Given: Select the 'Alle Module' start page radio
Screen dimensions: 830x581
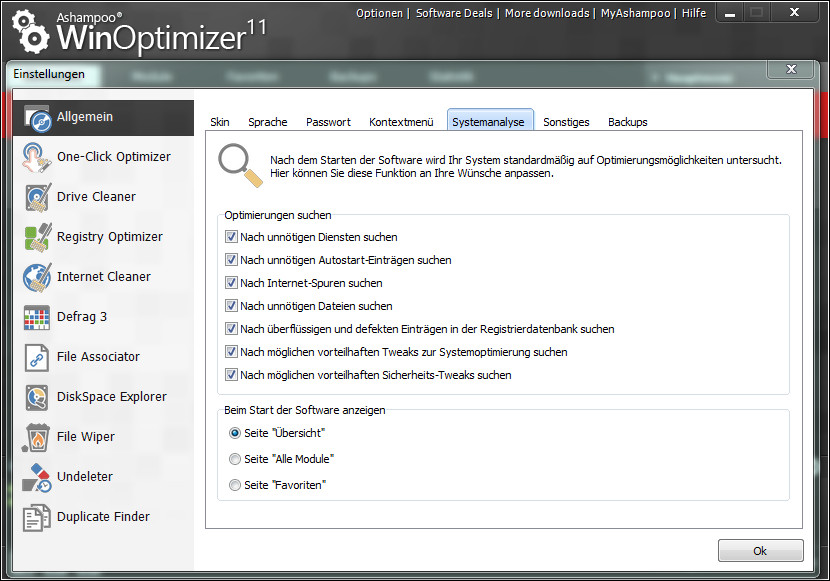Looking at the screenshot, I should point(235,459).
